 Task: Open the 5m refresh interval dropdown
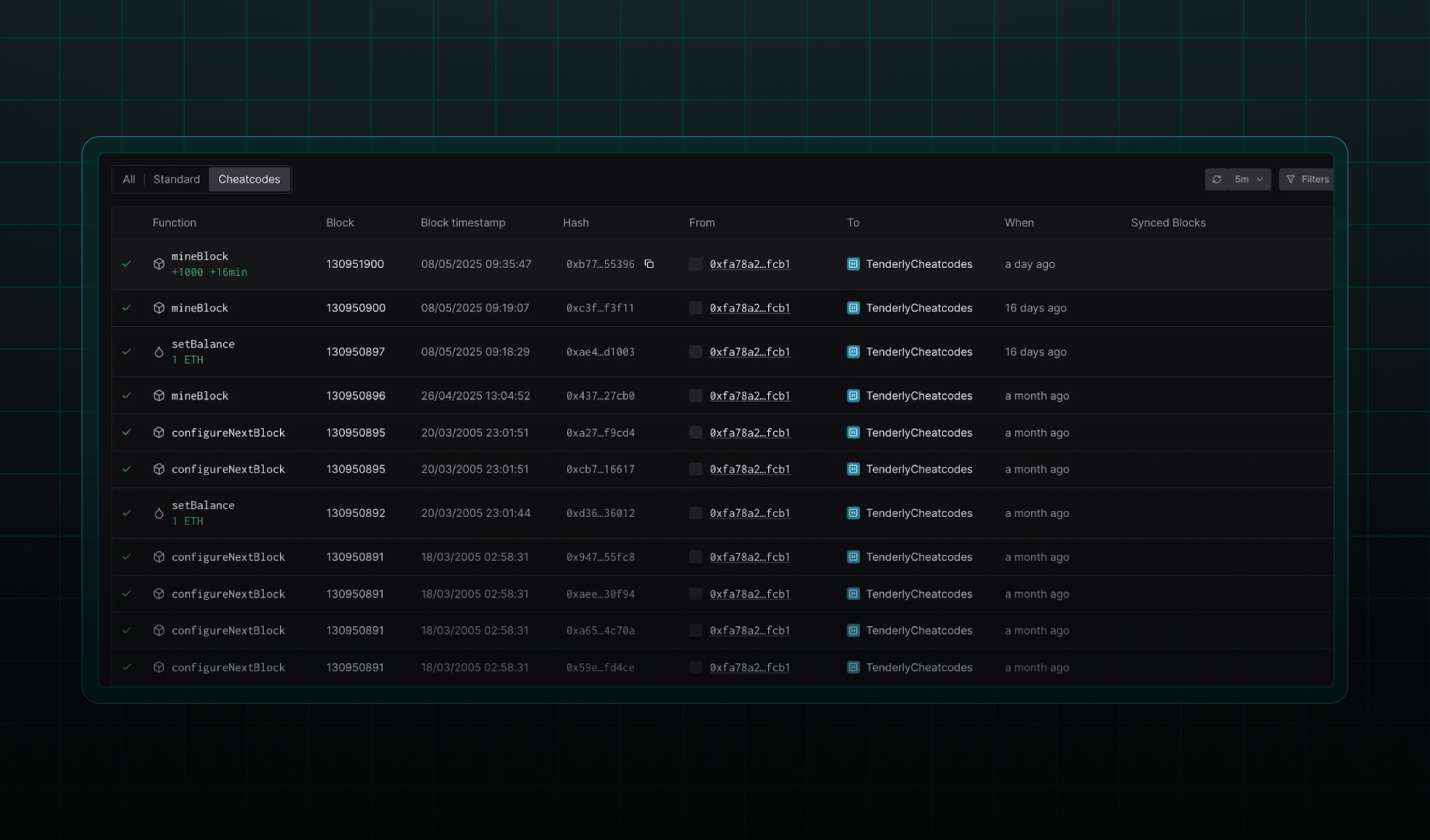click(1249, 179)
